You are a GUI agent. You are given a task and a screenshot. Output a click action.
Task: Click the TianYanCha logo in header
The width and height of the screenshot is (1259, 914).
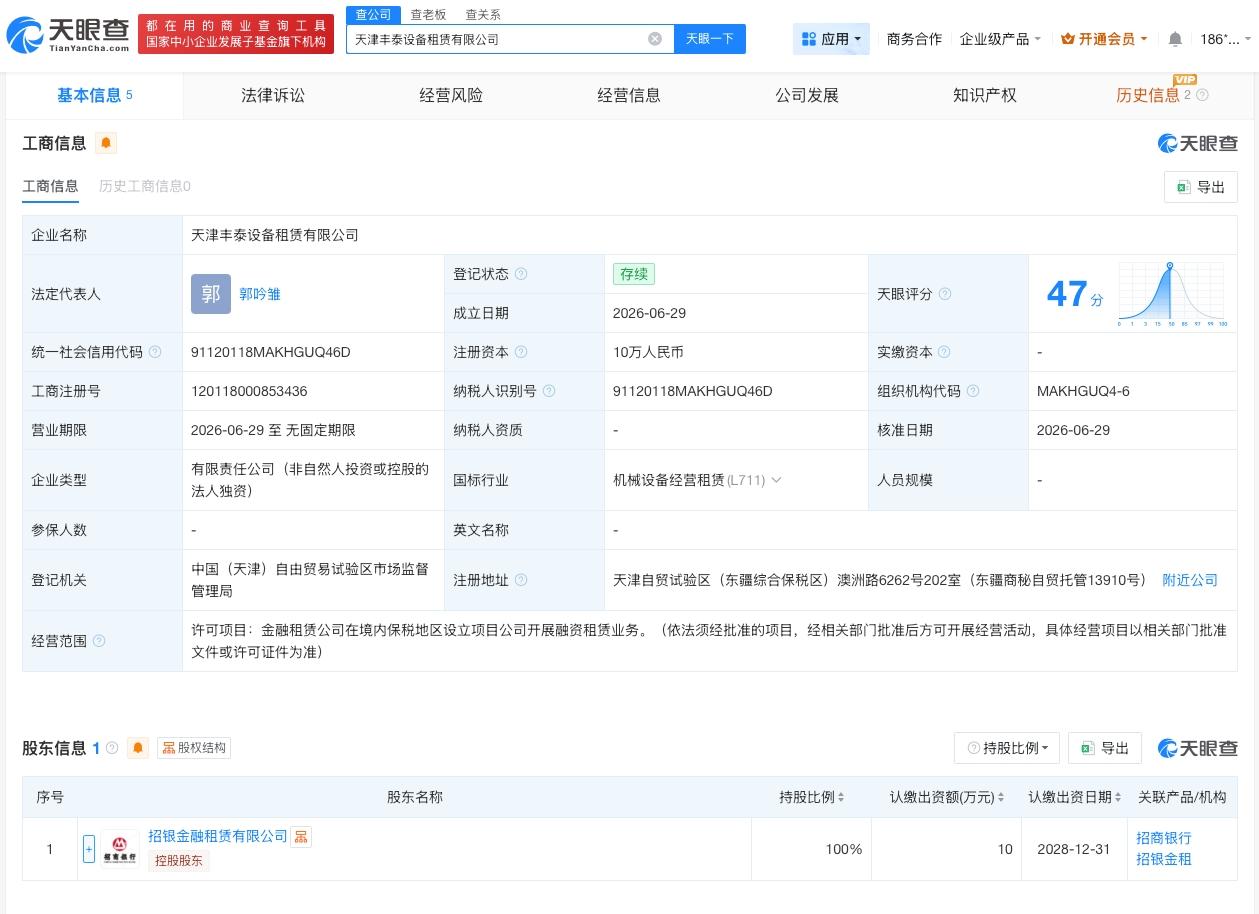click(x=68, y=36)
